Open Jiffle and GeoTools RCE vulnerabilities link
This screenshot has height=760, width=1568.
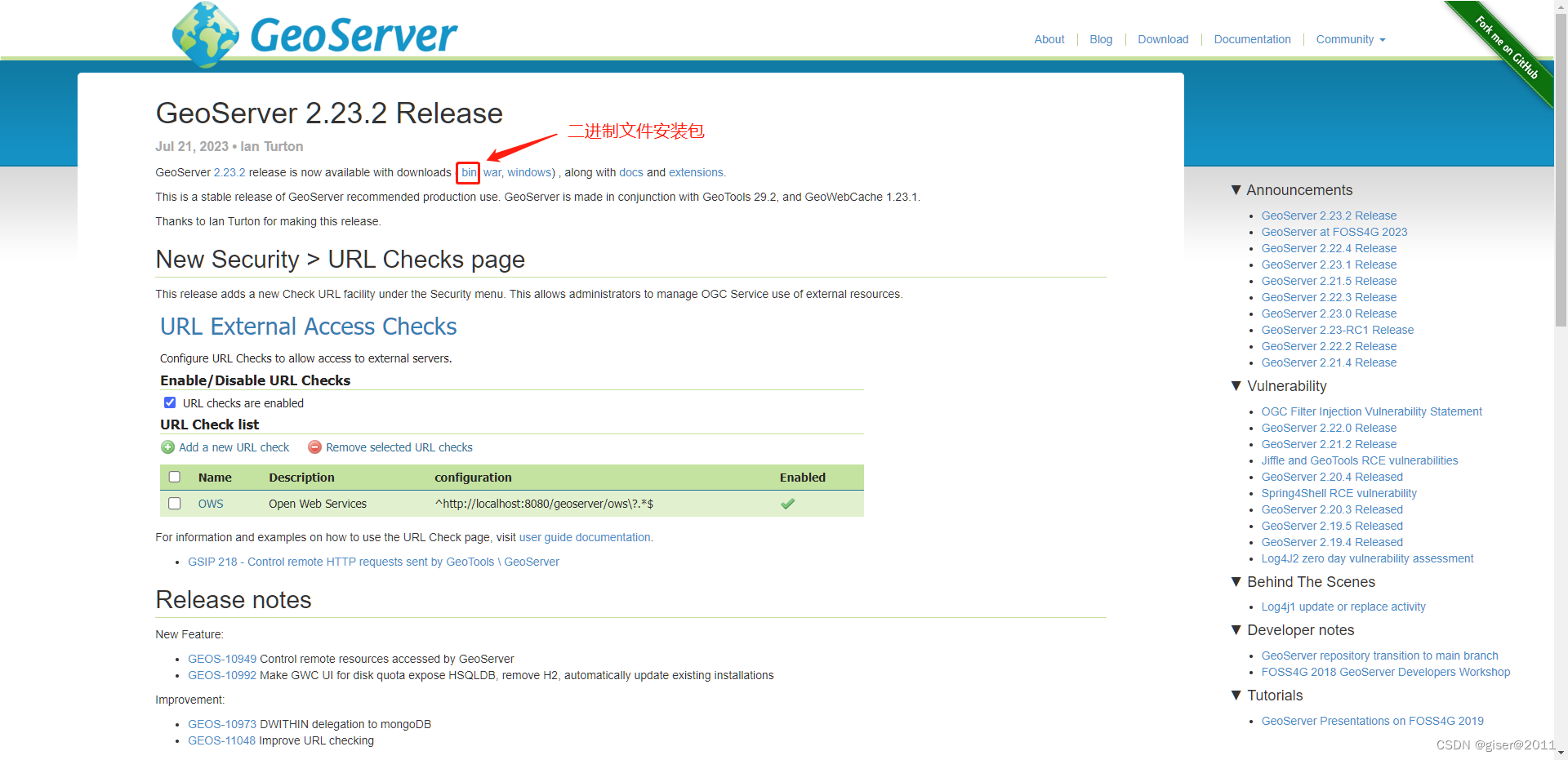tap(1360, 460)
